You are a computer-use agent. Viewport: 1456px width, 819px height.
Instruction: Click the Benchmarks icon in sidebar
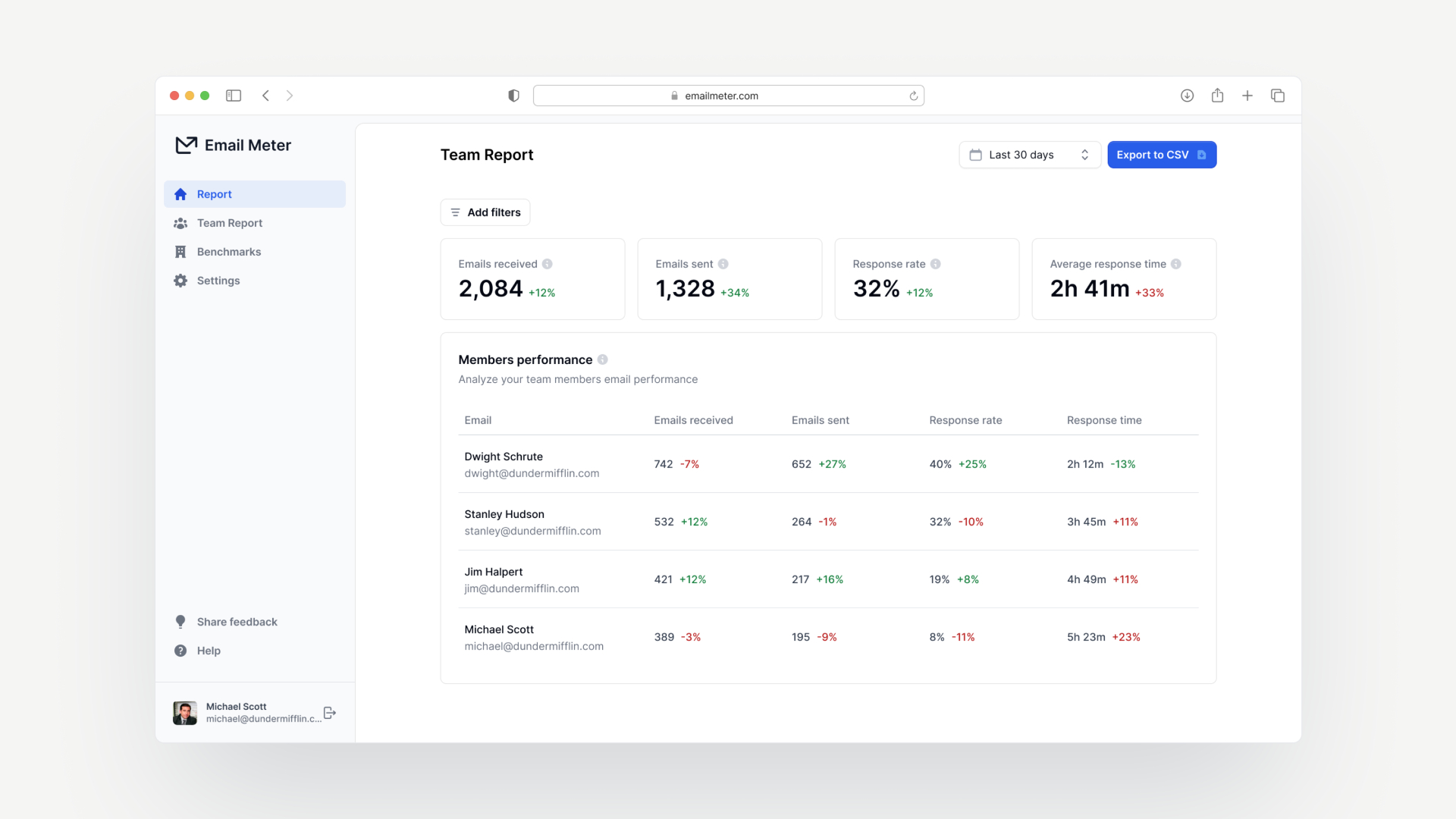point(180,251)
